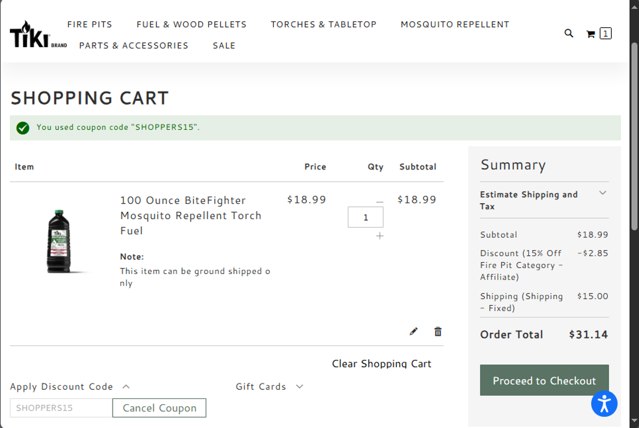Click the Summary heading
Image resolution: width=639 pixels, height=428 pixels.
click(x=513, y=165)
